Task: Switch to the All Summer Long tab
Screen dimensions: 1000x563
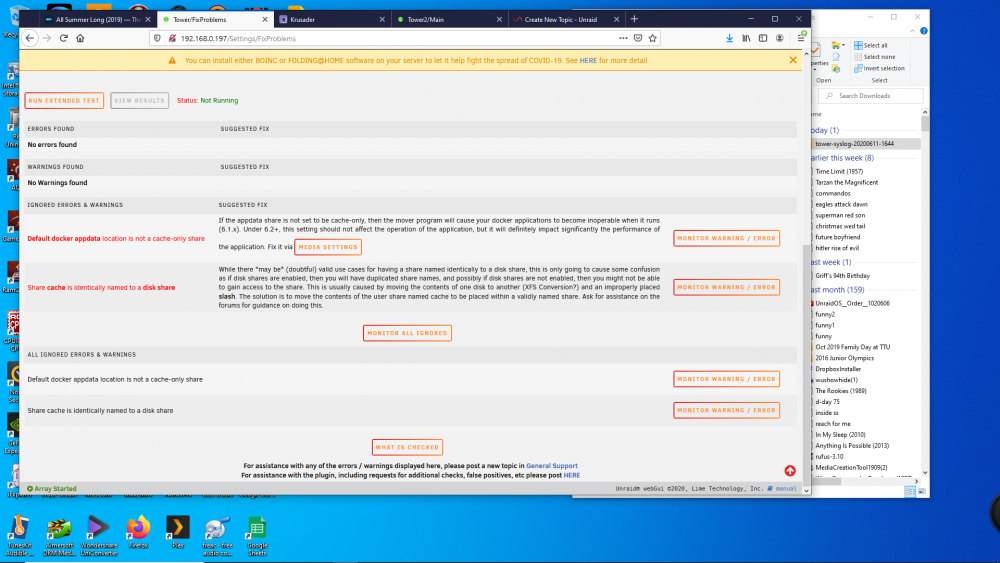Action: 98,20
